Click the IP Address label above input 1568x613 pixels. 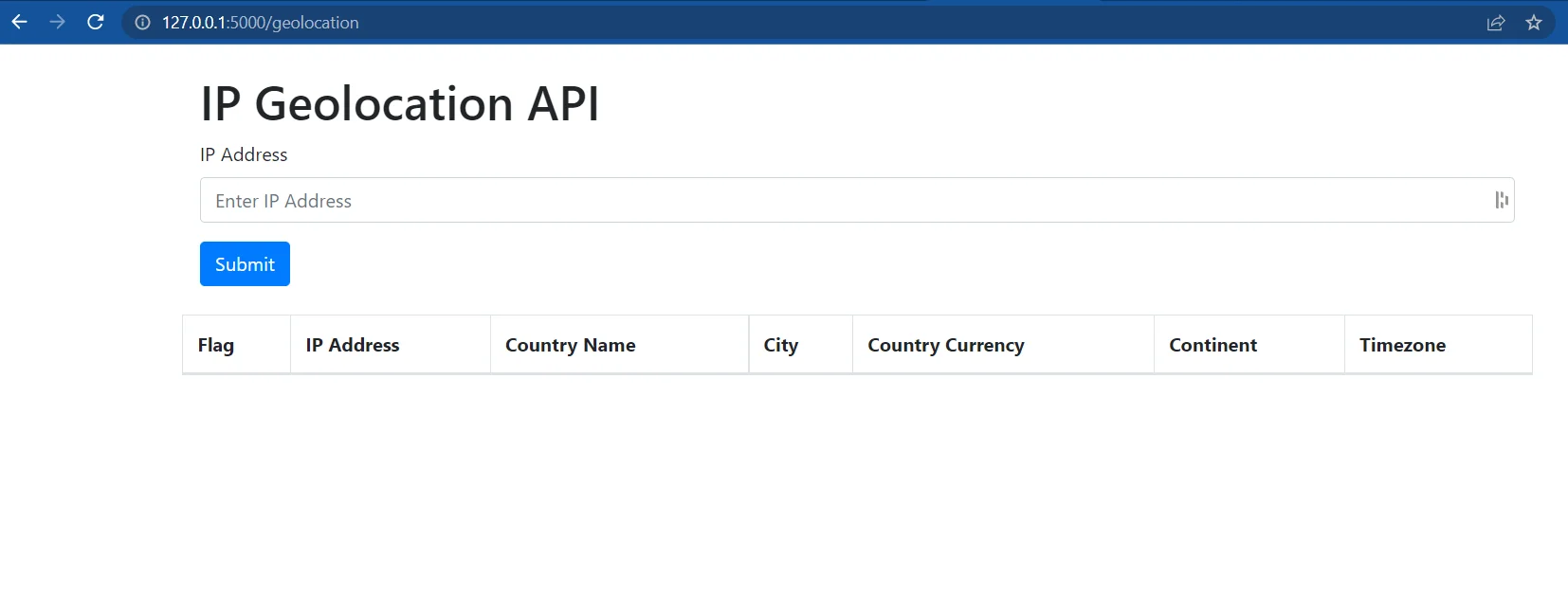244,154
